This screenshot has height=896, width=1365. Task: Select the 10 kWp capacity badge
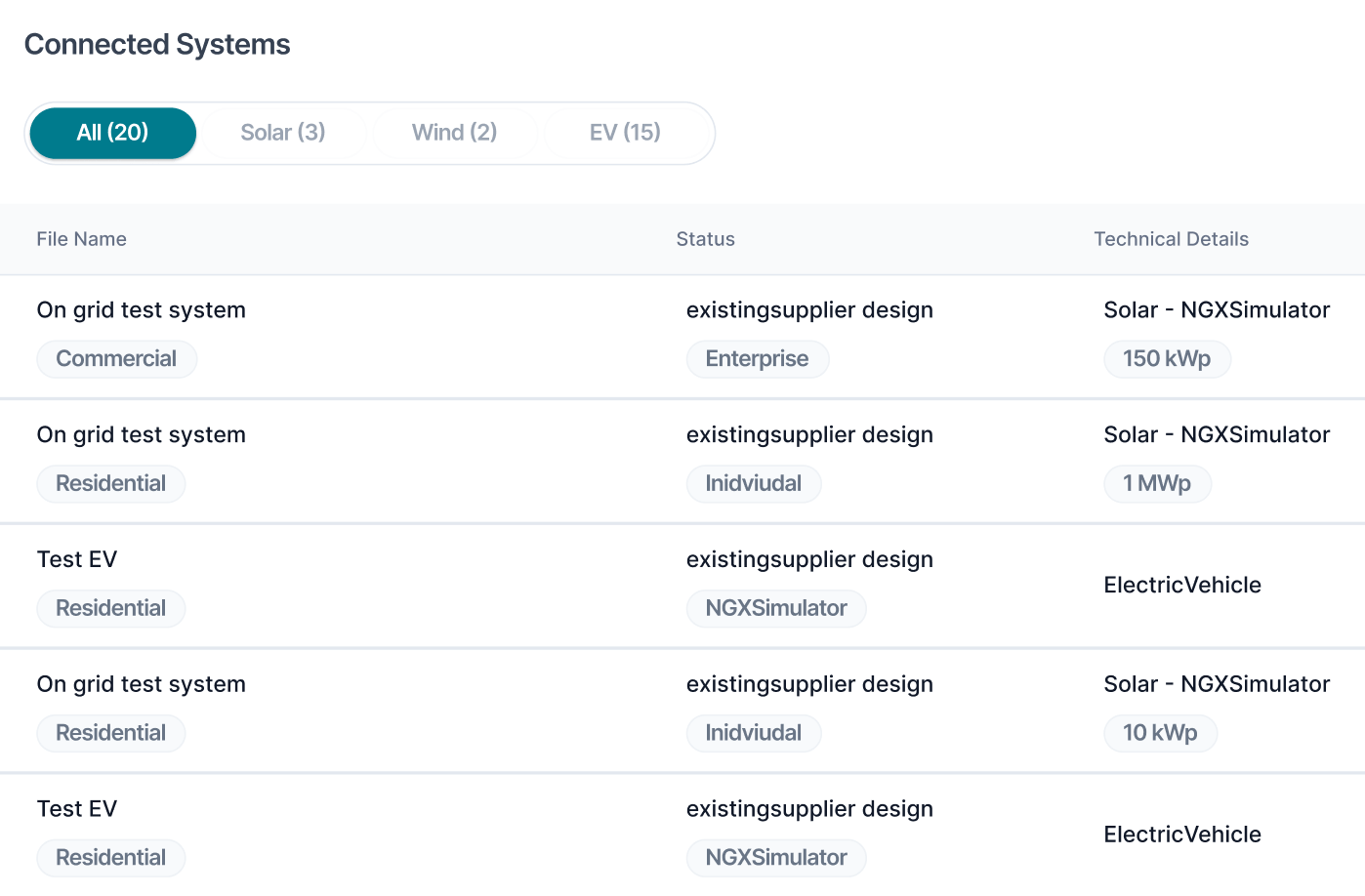1160,733
